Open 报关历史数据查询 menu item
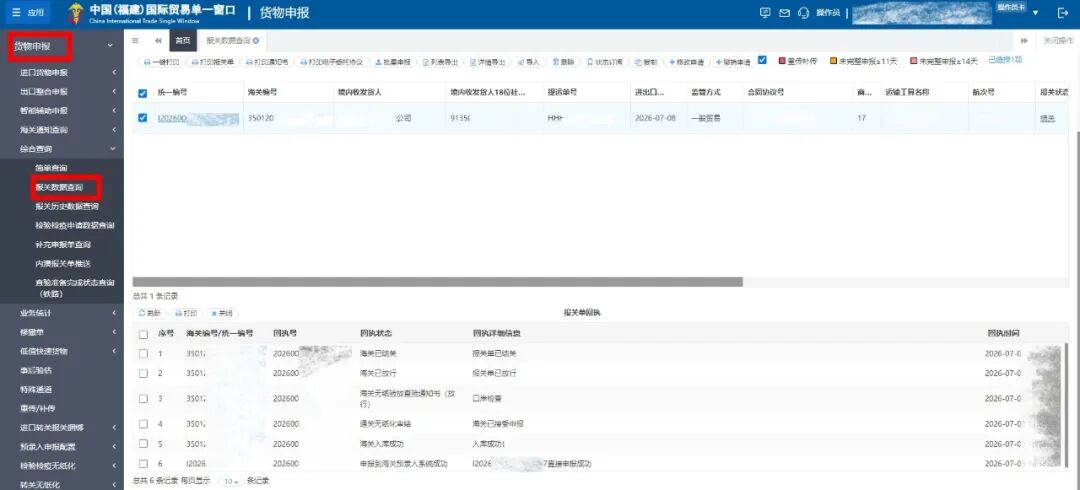1080x490 pixels. click(67, 206)
